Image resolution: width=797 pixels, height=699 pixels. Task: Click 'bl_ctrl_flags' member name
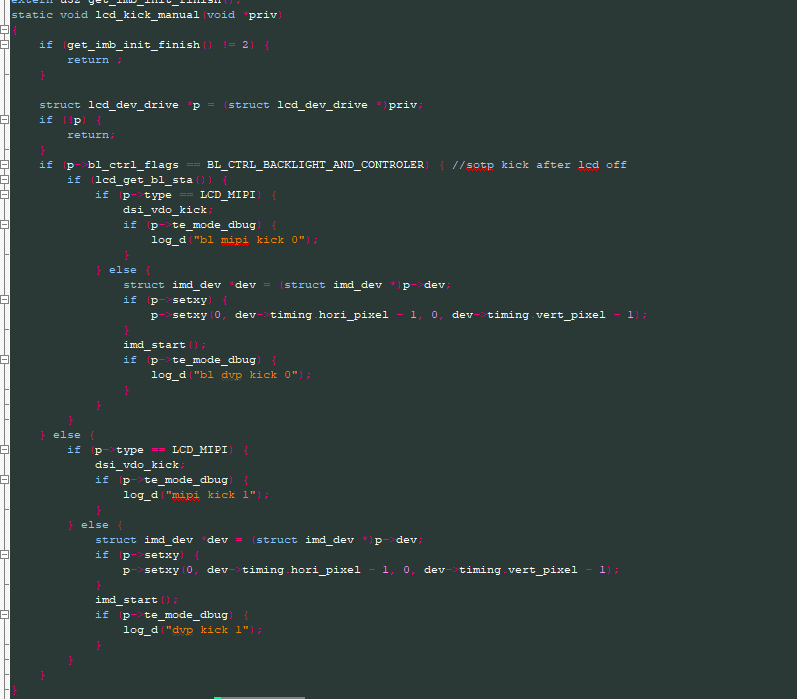pyautogui.click(x=133, y=165)
